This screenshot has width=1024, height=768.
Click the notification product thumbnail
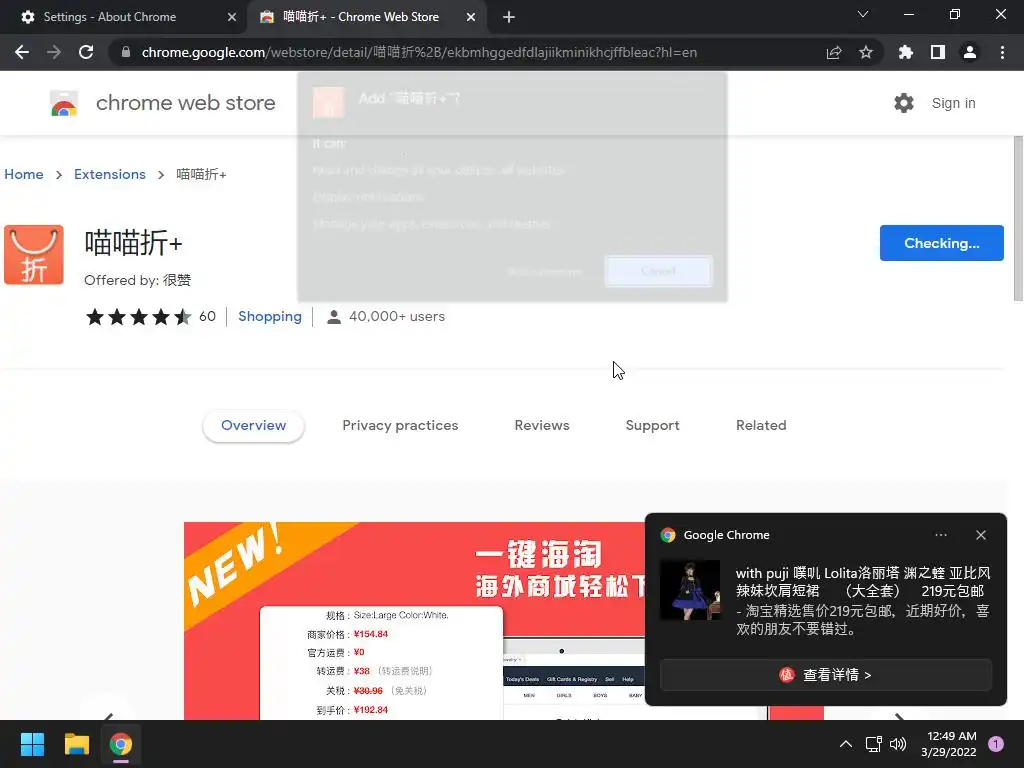690,590
